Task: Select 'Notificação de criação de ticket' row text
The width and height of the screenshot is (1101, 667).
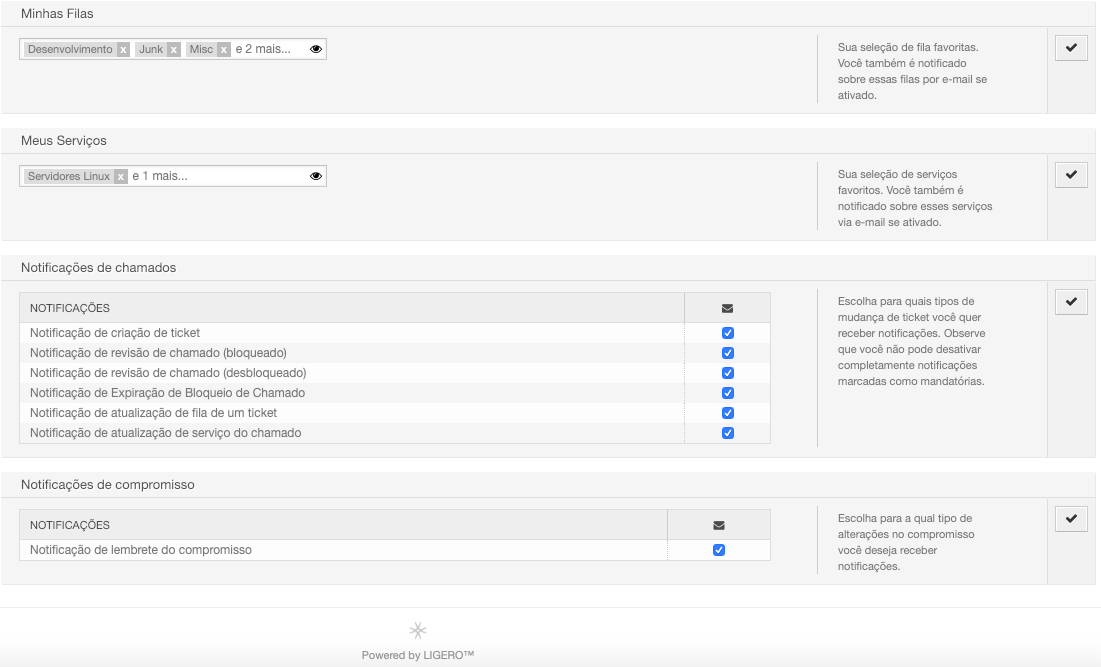Action: pos(115,333)
